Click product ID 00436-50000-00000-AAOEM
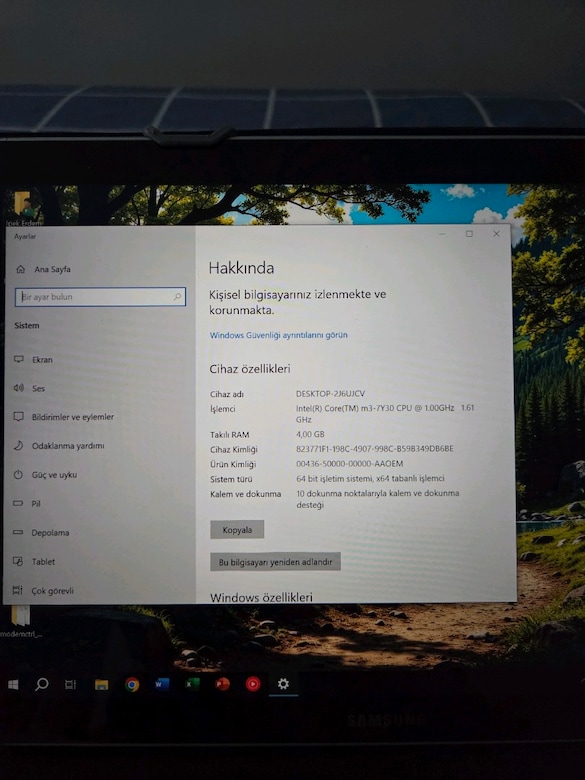The image size is (585, 780). point(350,463)
